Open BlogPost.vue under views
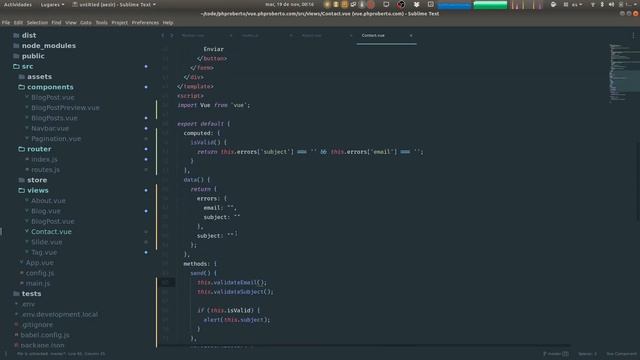Image resolution: width=640 pixels, height=360 pixels. (53, 221)
